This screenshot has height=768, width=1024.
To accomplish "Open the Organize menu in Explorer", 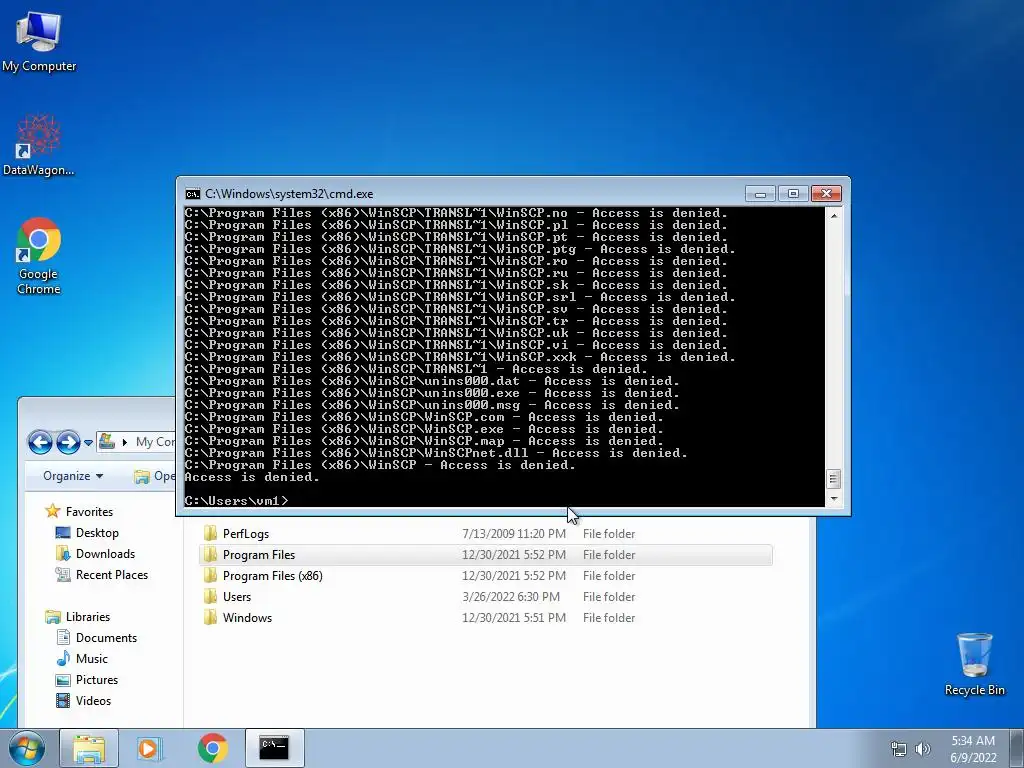I will [73, 476].
